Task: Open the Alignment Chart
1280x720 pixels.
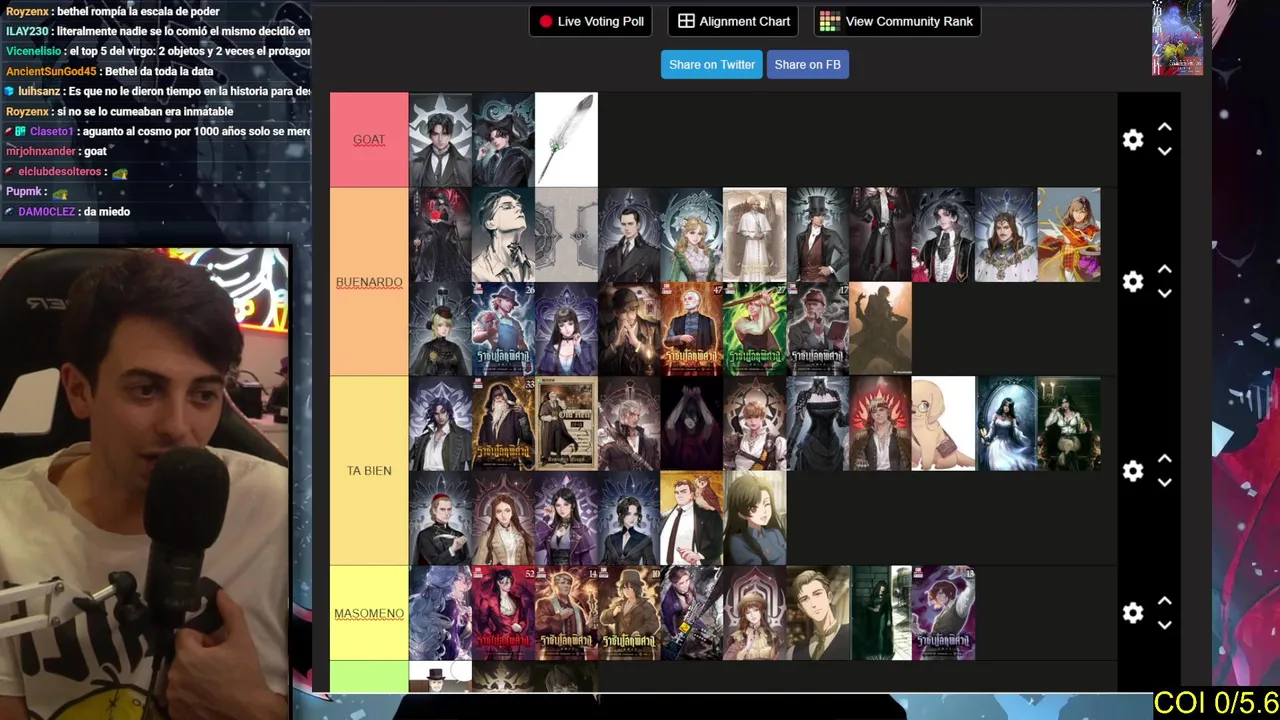Action: pos(733,21)
